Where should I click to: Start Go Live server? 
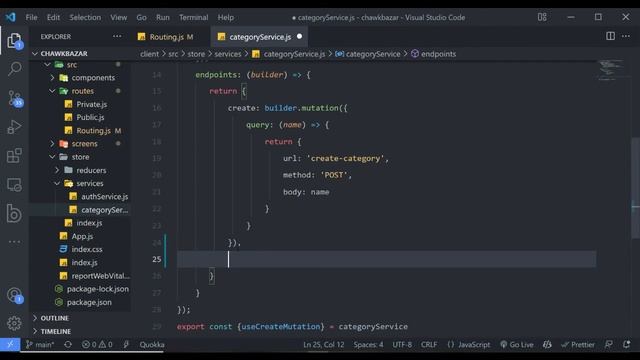tap(516, 344)
